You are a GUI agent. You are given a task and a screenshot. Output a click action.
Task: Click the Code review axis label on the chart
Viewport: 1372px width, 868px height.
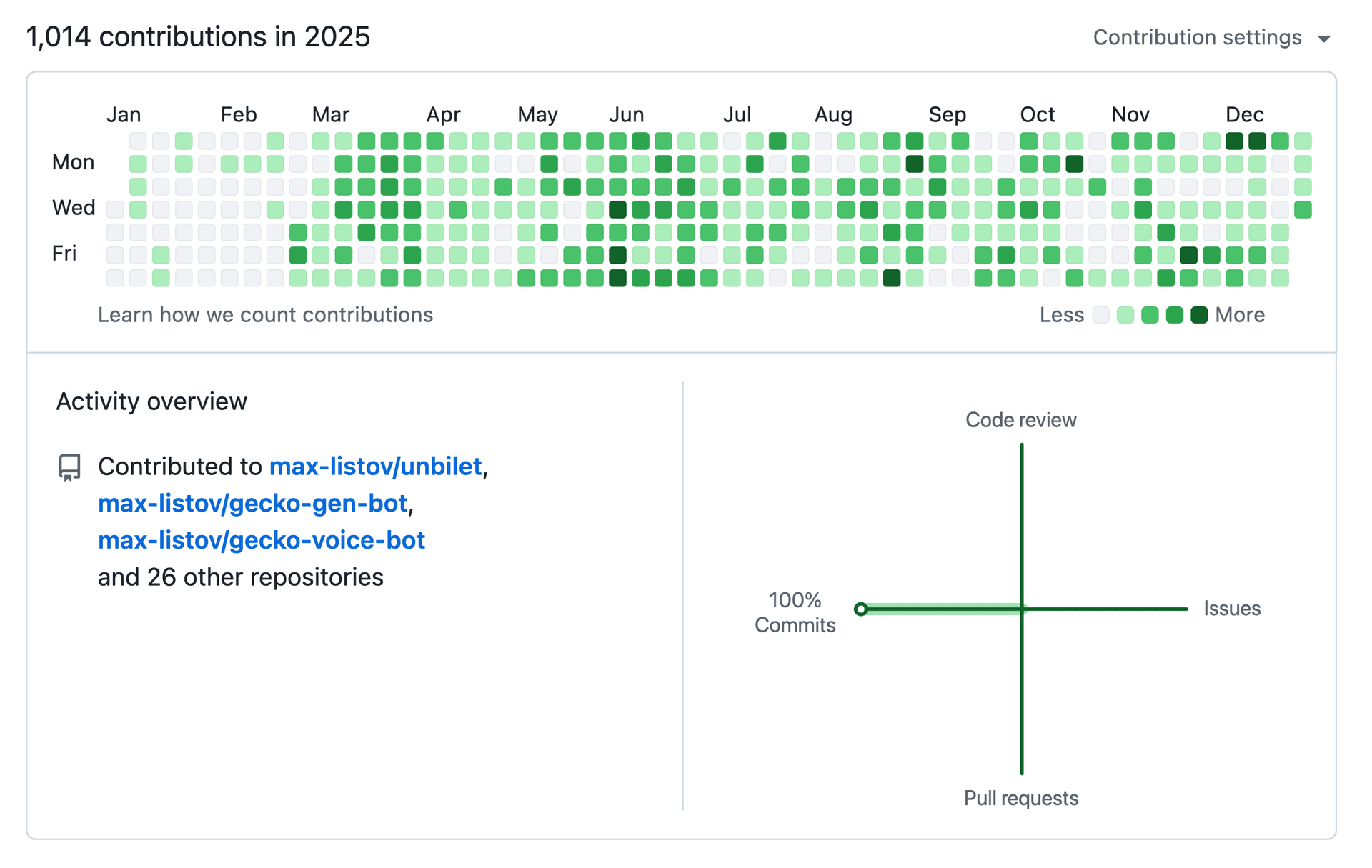coord(1020,420)
